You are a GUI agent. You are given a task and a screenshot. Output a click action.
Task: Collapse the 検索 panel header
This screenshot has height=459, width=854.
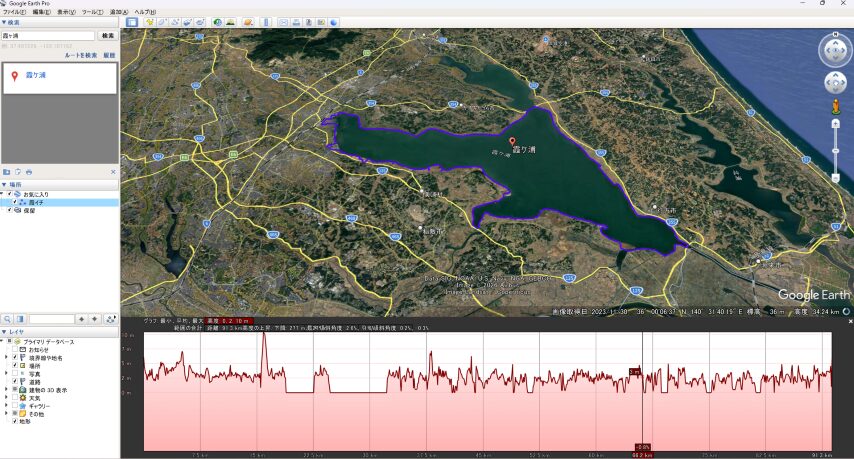[4, 22]
